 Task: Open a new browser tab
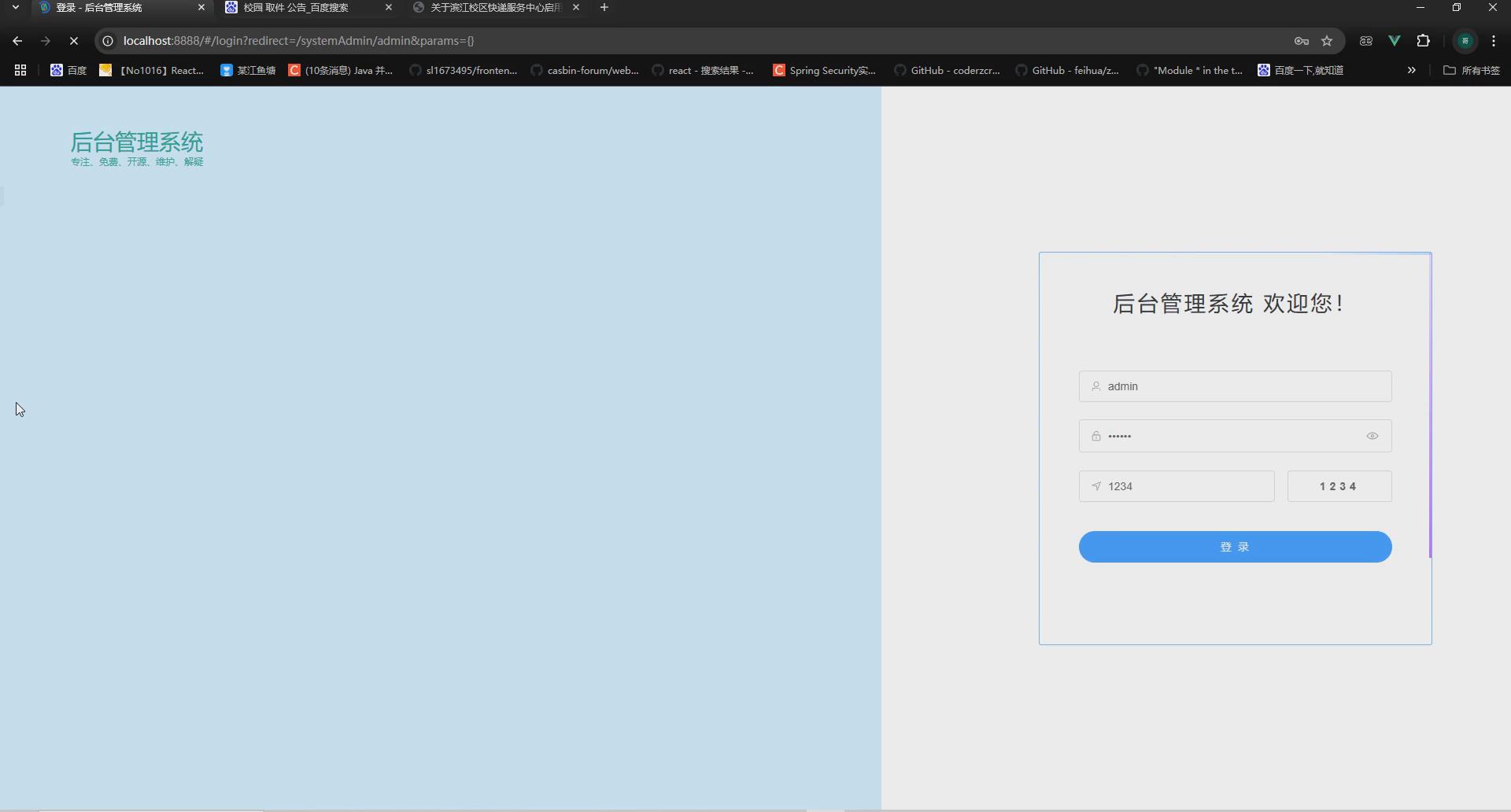point(604,7)
